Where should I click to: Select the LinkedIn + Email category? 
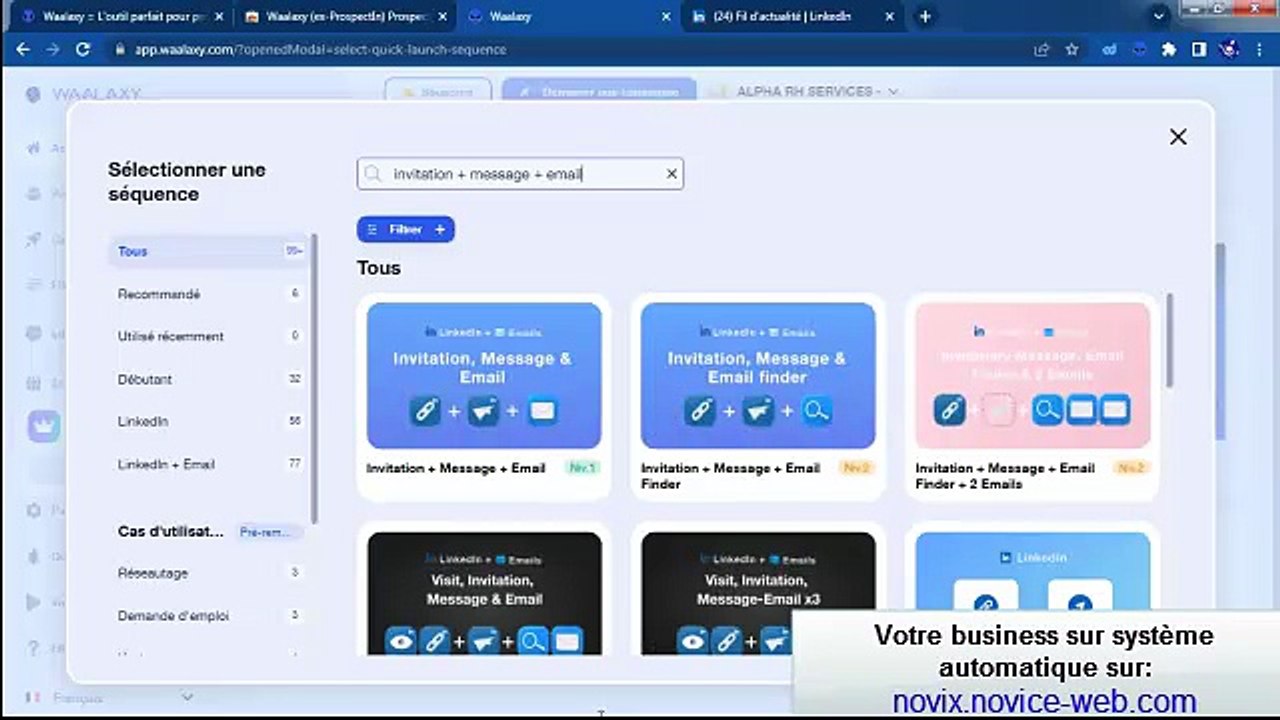coord(207,464)
